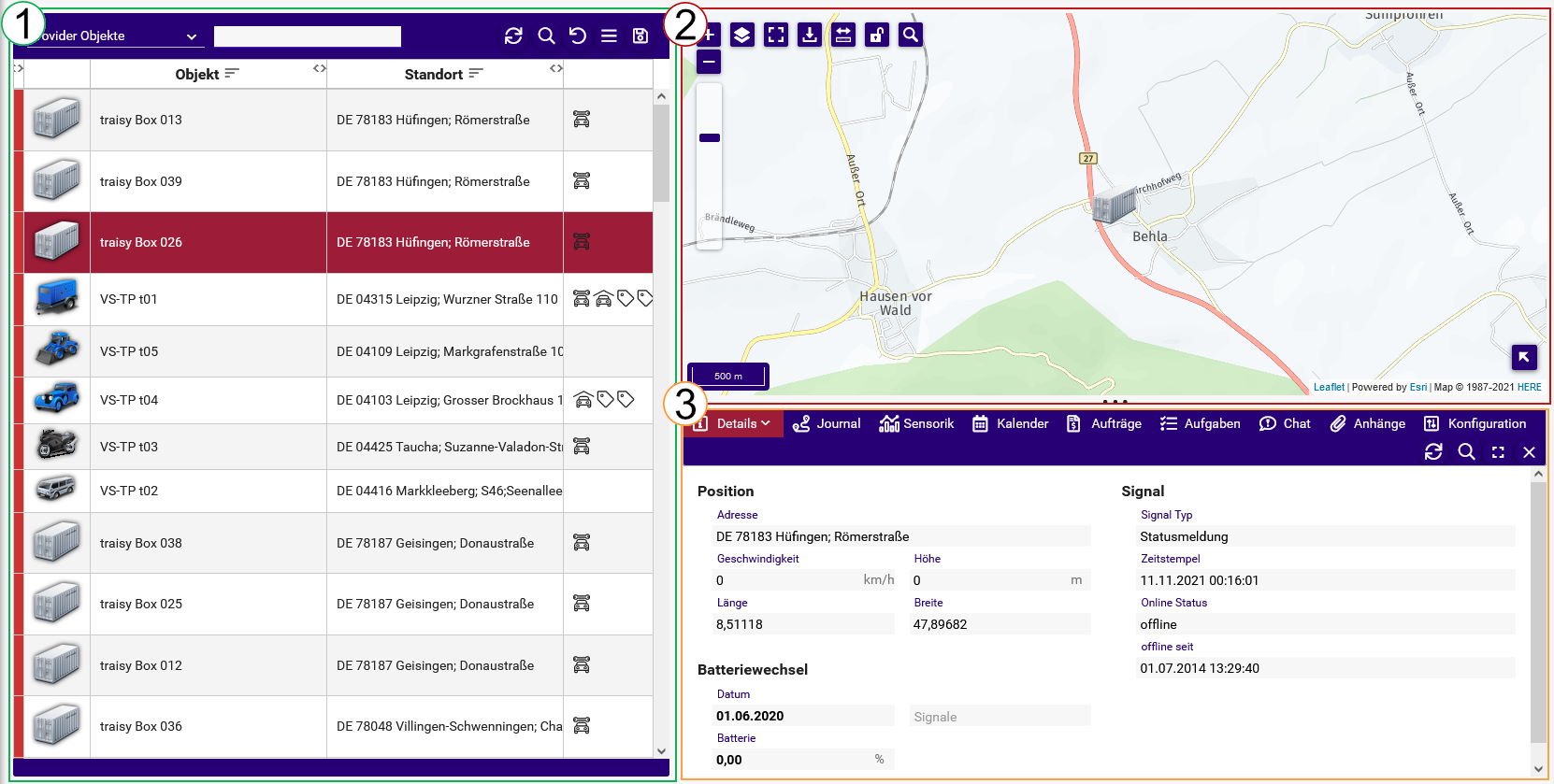
Task: Switch to the Sensorik tab
Action: pos(916,423)
